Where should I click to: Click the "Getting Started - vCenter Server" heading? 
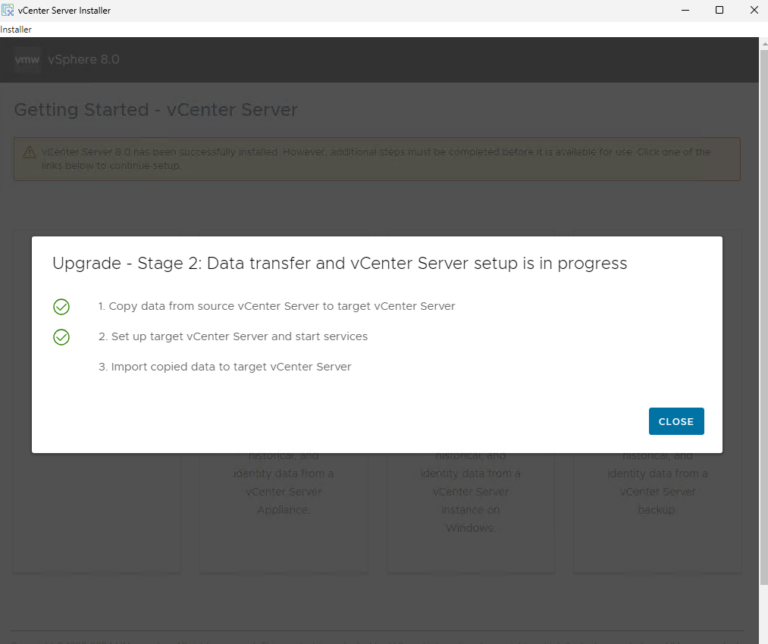(156, 110)
